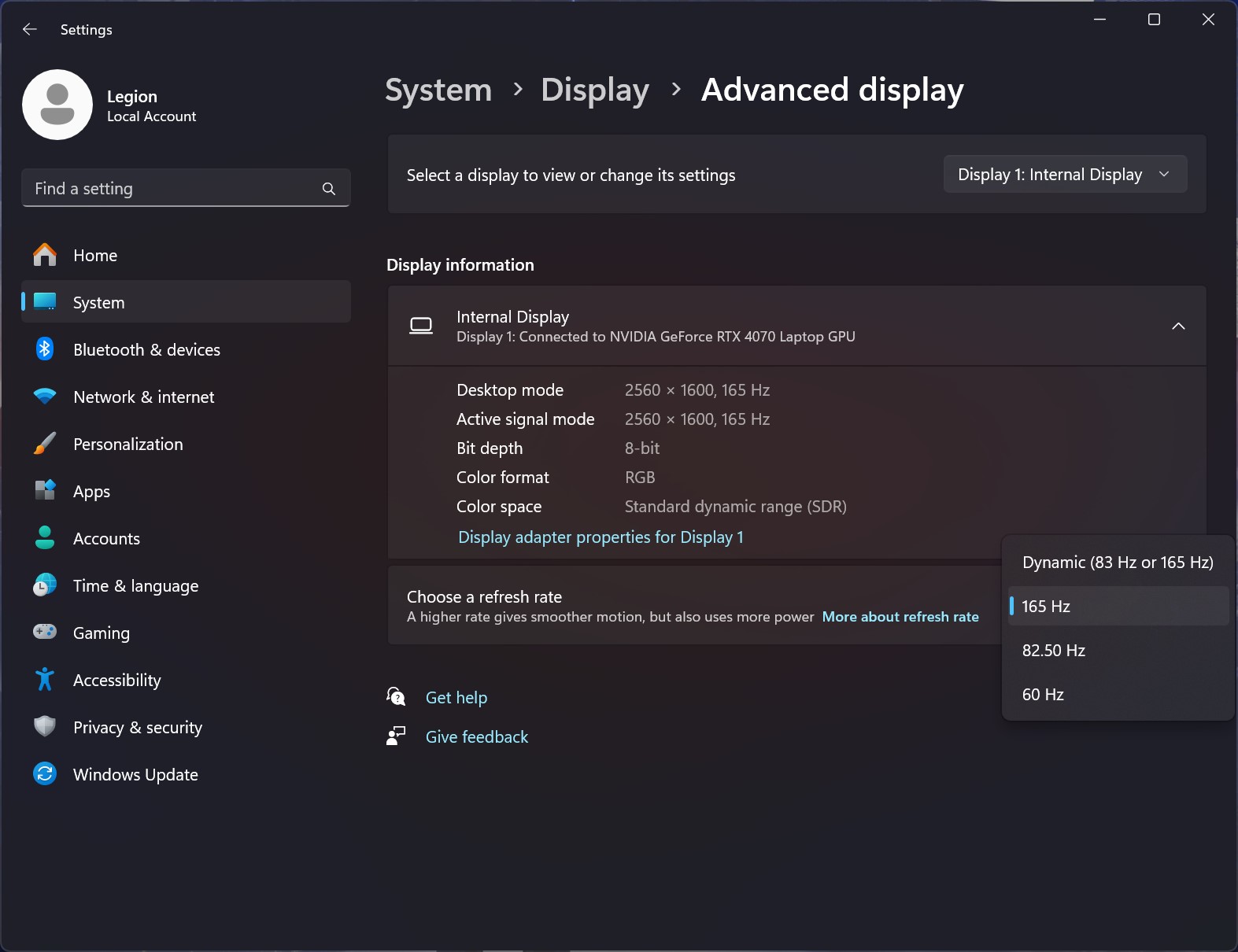
Task: Open Time & language settings
Action: [186, 585]
